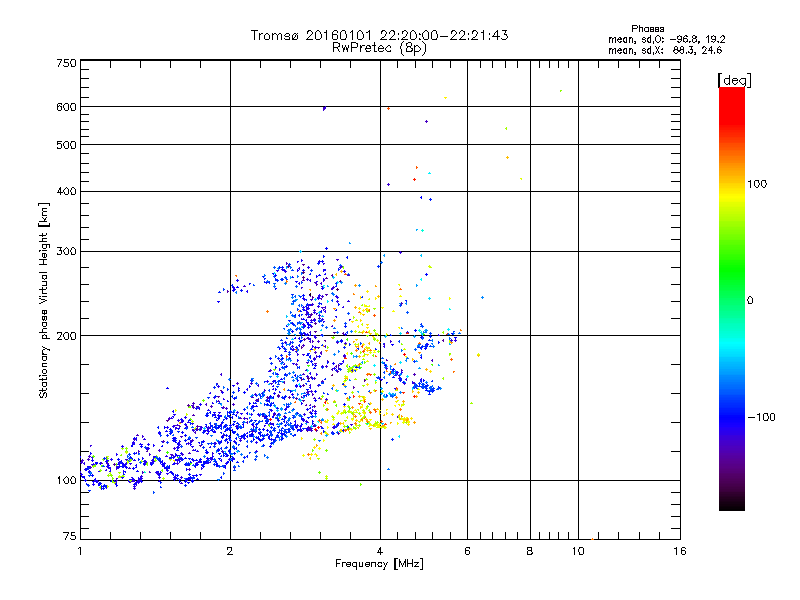Screen dimensions: 800x600
Task: Click the RwPretec (8p) subtitle
Action: [379, 48]
